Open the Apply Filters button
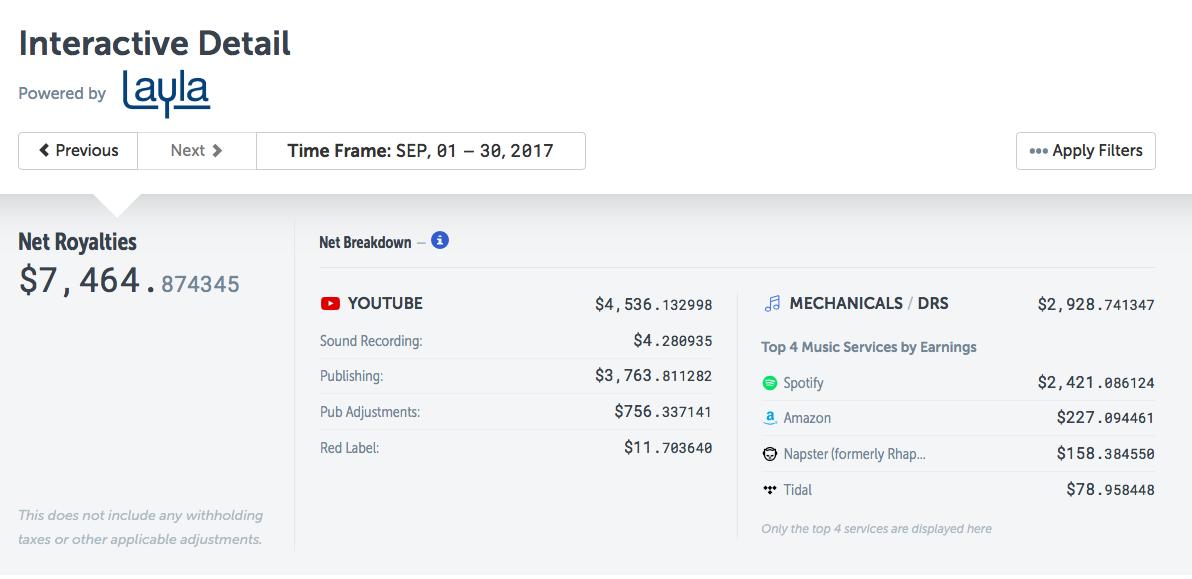 pyautogui.click(x=1086, y=150)
